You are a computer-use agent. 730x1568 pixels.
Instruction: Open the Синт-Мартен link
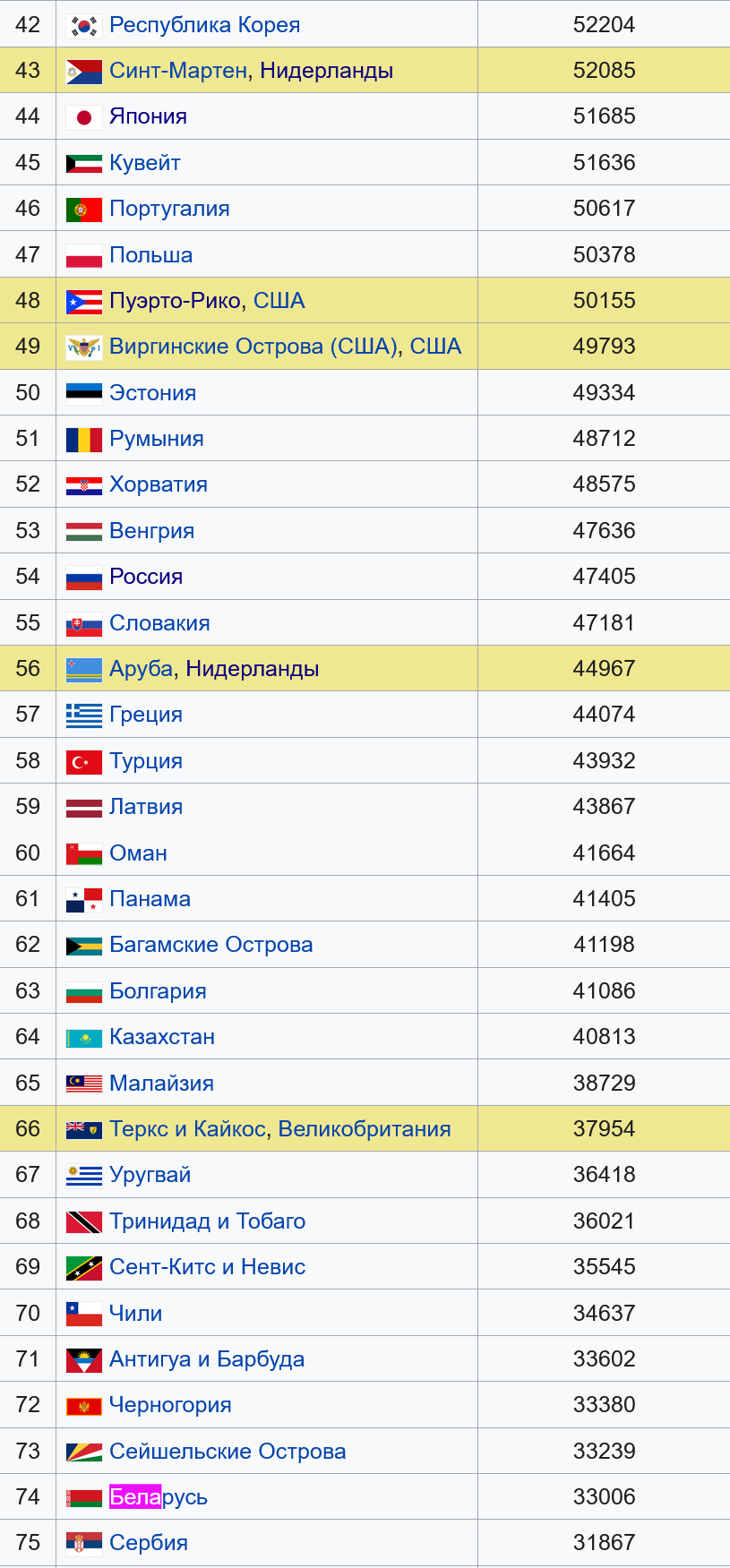coord(178,71)
